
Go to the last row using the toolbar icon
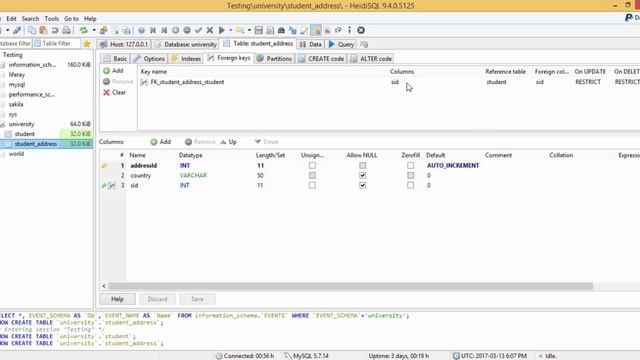click(x=164, y=30)
